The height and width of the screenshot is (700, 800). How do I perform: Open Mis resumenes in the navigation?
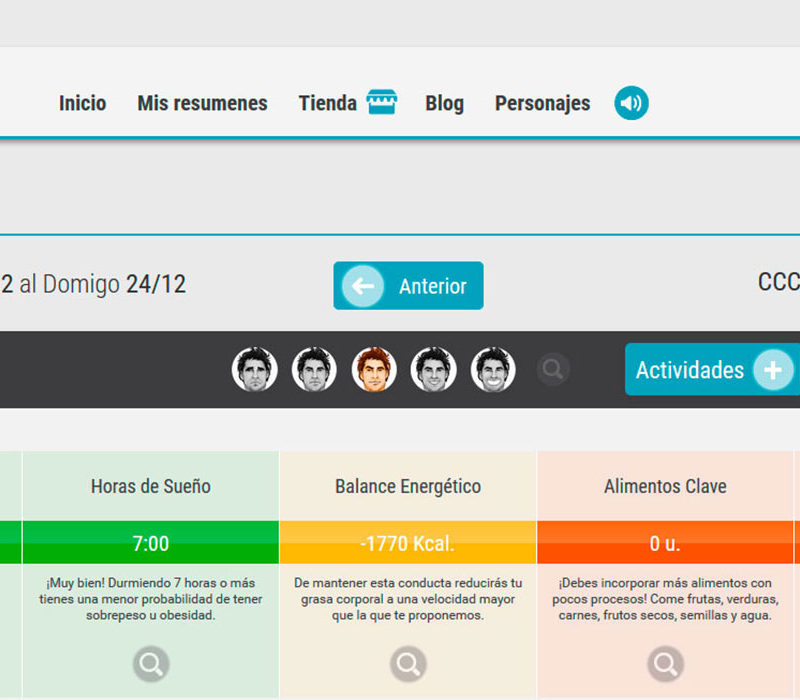click(x=202, y=103)
